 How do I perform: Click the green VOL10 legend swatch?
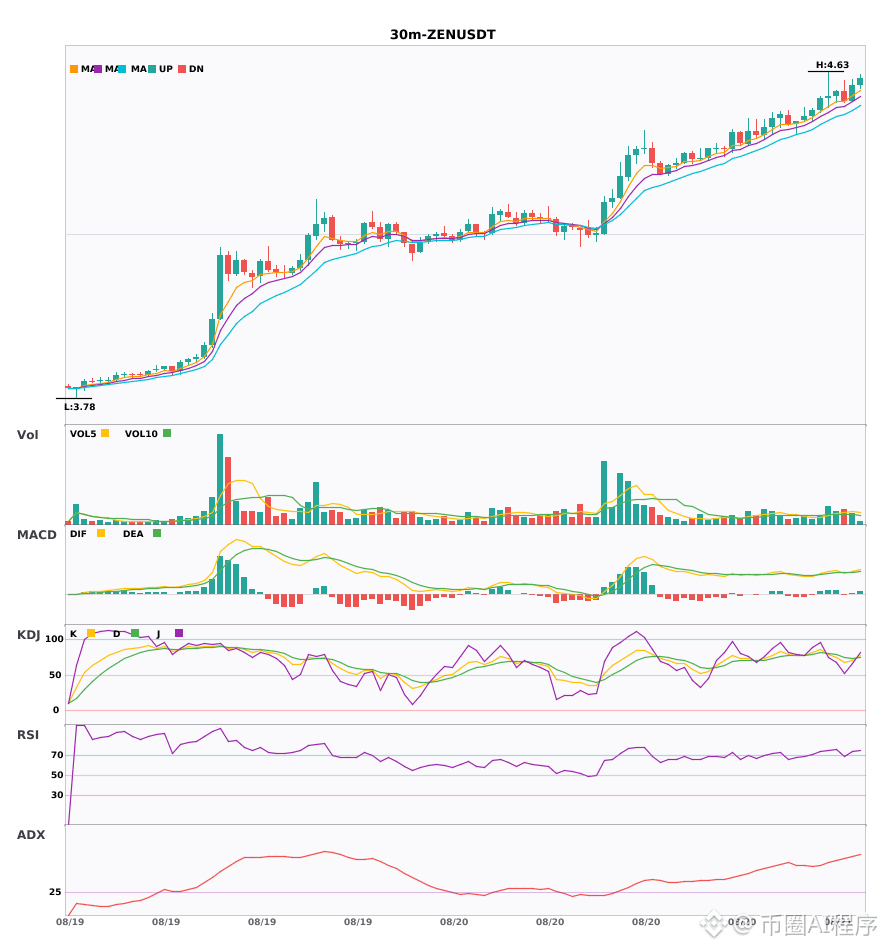click(x=167, y=433)
